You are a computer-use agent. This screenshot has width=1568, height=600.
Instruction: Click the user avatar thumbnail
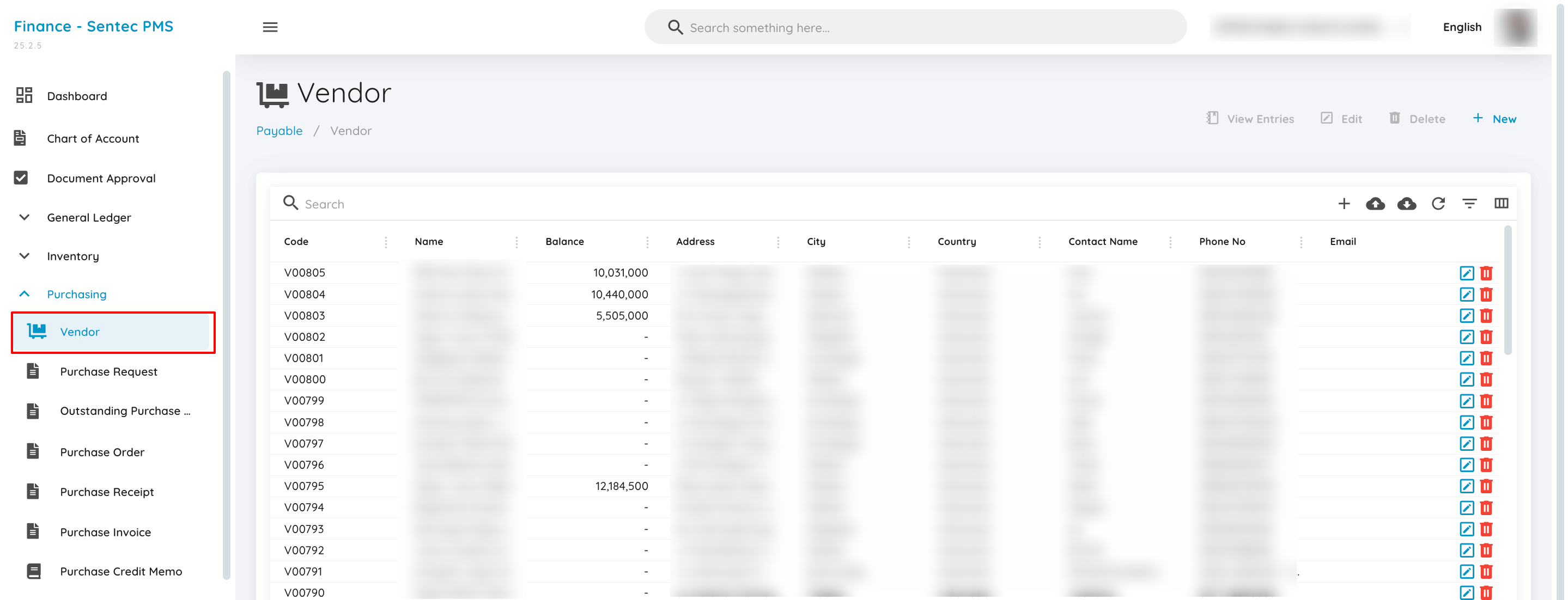(x=1516, y=27)
